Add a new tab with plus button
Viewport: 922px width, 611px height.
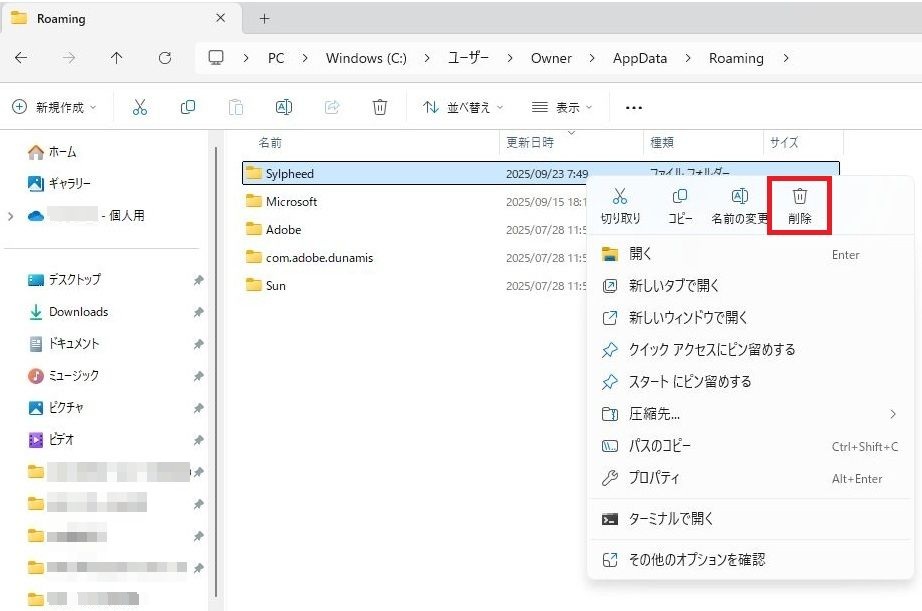coord(264,19)
